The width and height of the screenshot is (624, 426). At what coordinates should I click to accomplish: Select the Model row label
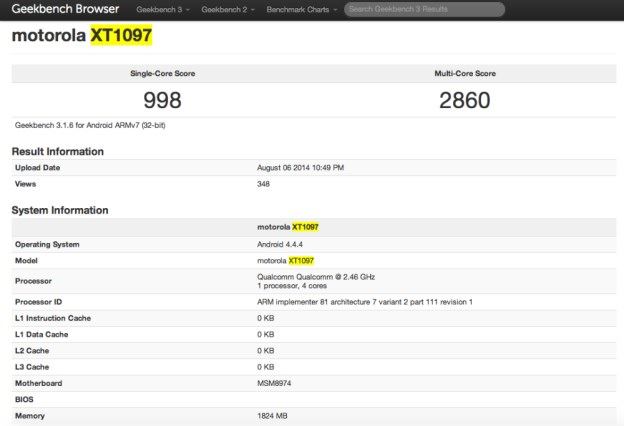pyautogui.click(x=26, y=261)
